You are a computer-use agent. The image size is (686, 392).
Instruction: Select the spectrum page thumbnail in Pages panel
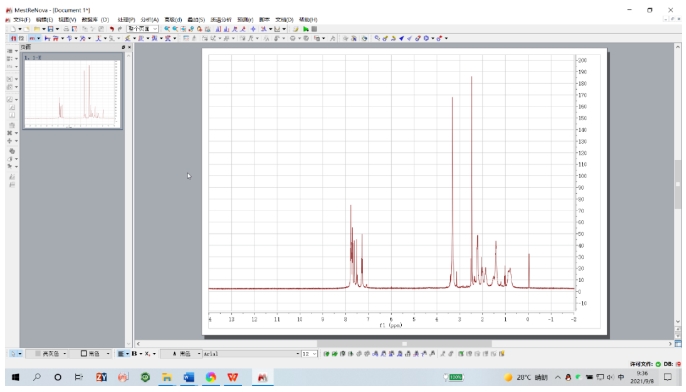click(72, 91)
